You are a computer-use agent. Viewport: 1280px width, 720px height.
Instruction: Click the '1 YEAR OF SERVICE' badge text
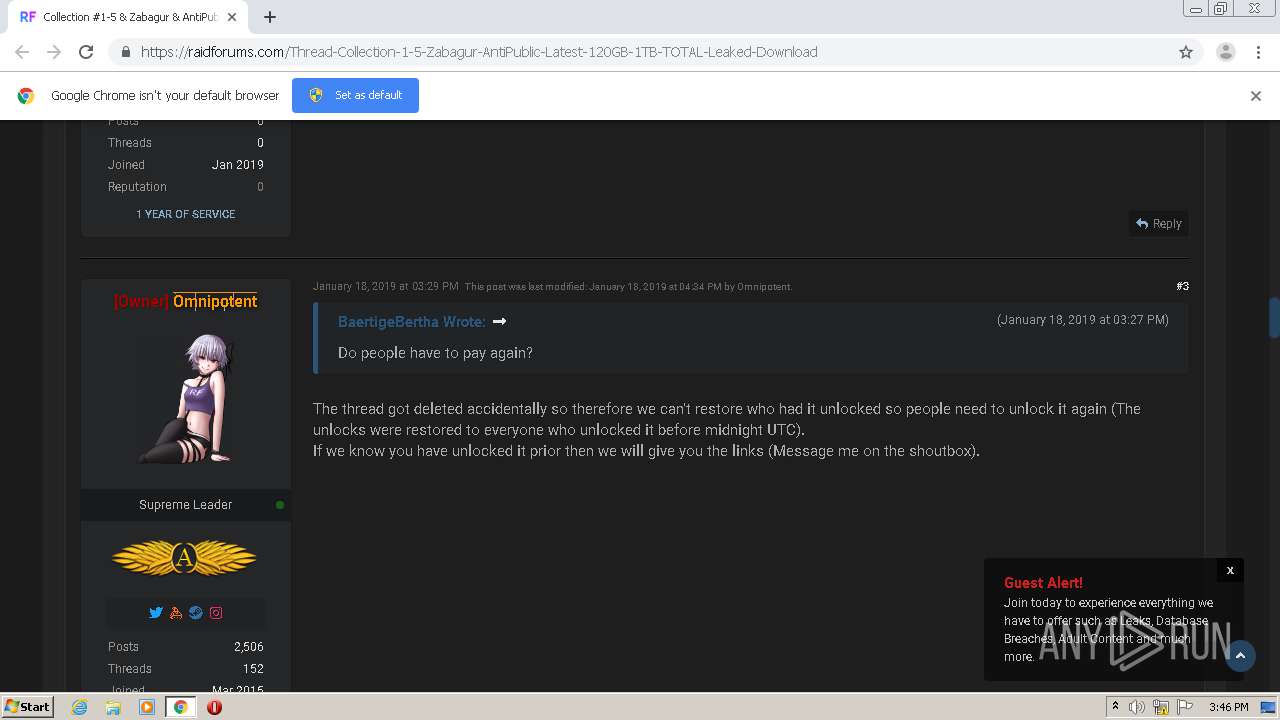tap(186, 214)
